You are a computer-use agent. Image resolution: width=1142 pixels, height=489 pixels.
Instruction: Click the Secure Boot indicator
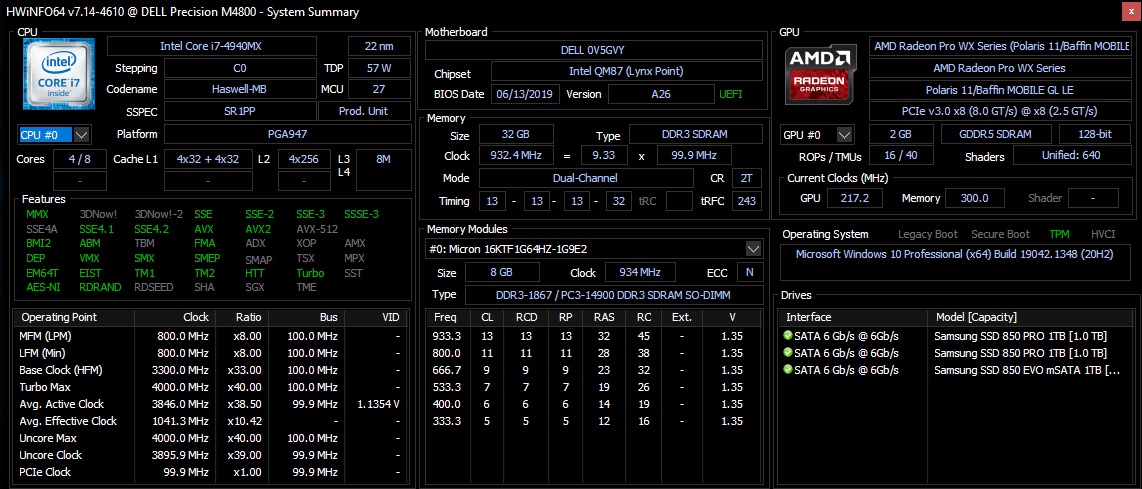[x=1001, y=235]
